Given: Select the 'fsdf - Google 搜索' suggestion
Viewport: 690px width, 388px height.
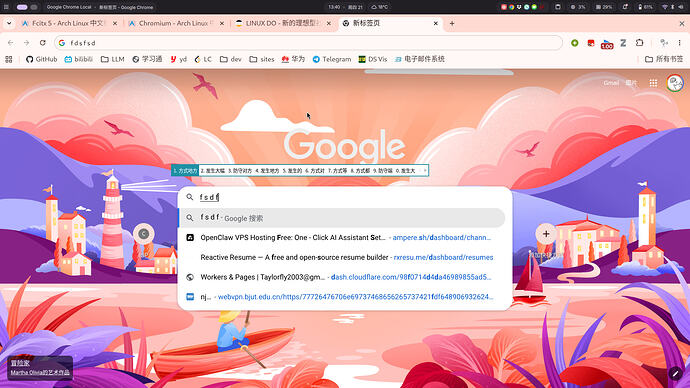Looking at the screenshot, I should tap(341, 218).
